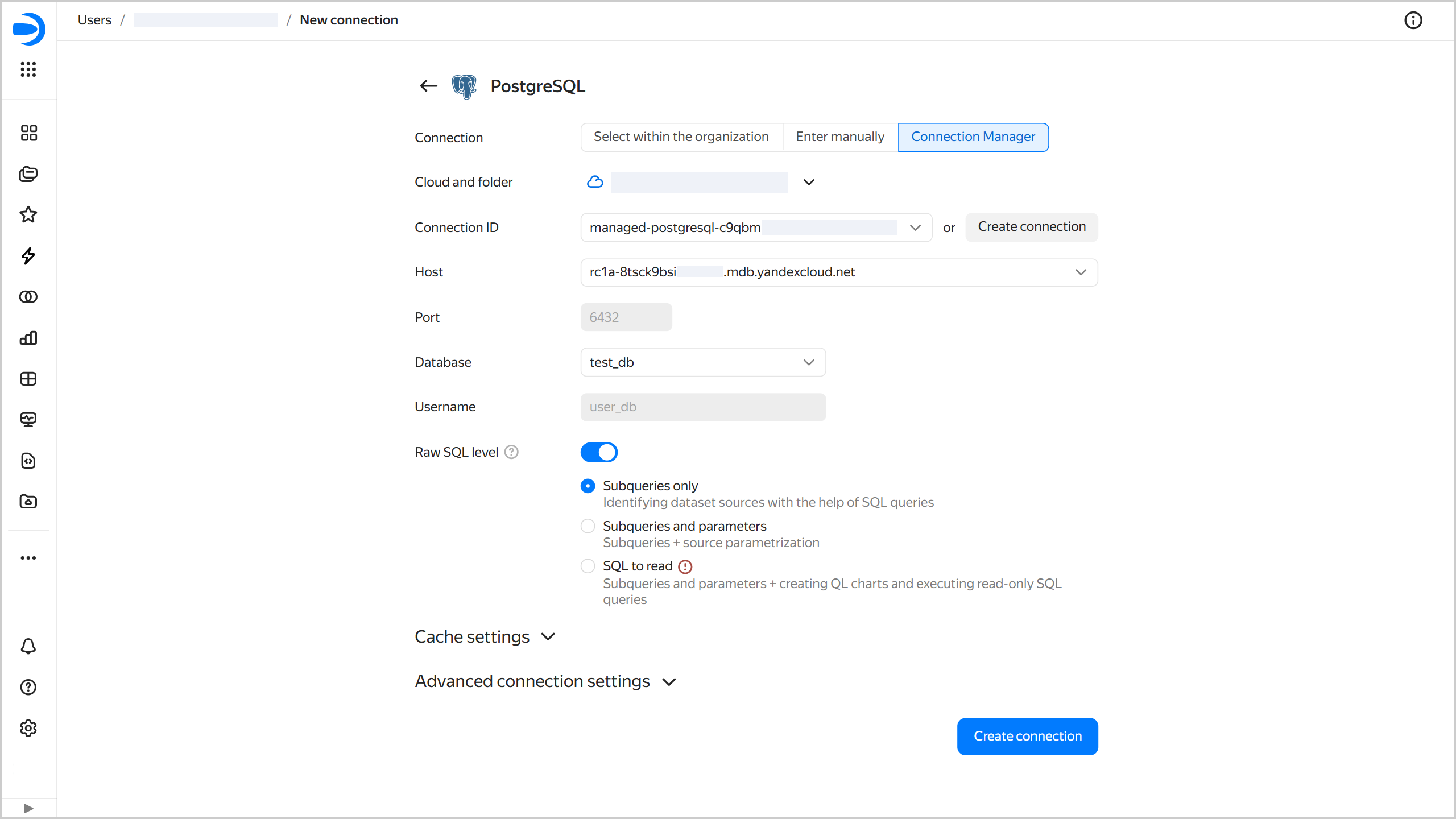Open the collections icon in sidebar

pyautogui.click(x=28, y=174)
